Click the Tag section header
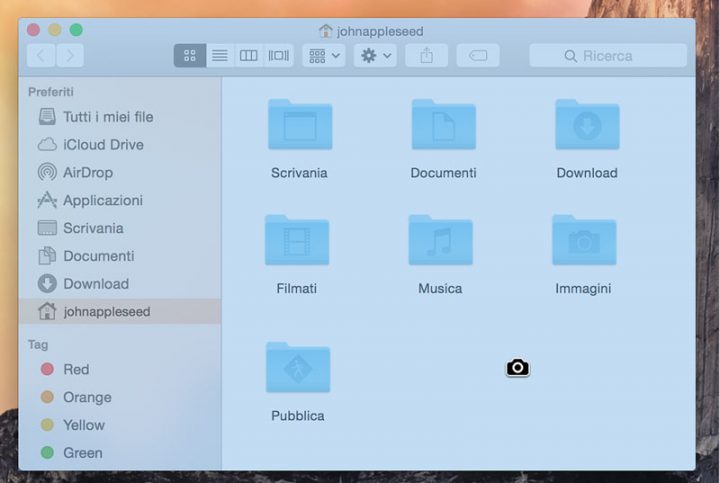Image resolution: width=720 pixels, height=483 pixels. pyautogui.click(x=38, y=344)
